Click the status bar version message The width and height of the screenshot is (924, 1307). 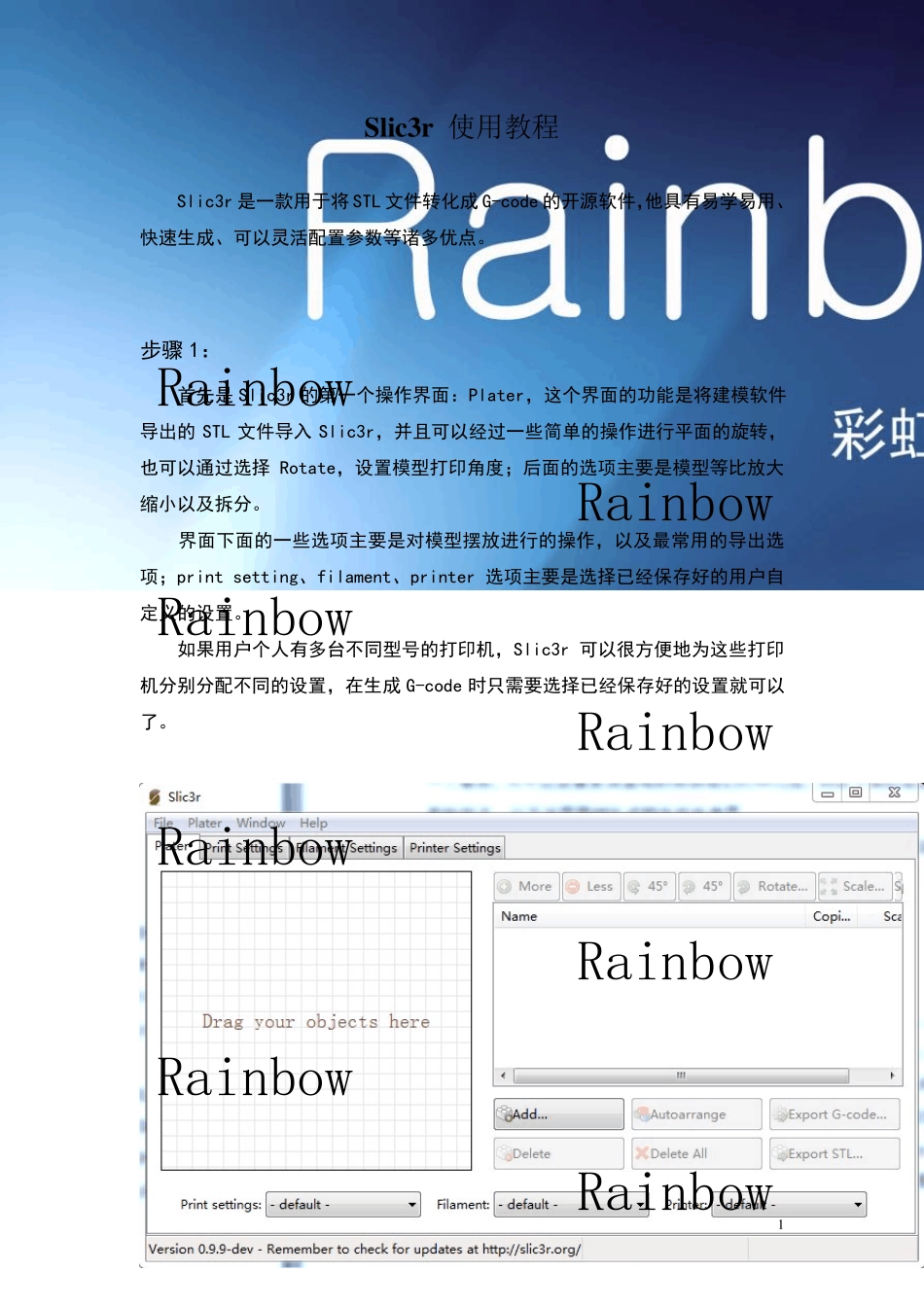point(365,1249)
